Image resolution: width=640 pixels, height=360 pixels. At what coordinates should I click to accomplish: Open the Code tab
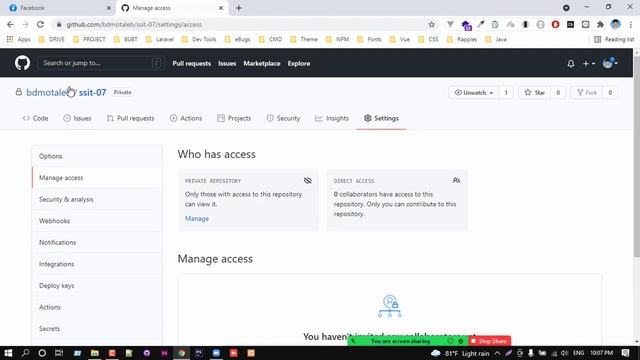(36, 118)
